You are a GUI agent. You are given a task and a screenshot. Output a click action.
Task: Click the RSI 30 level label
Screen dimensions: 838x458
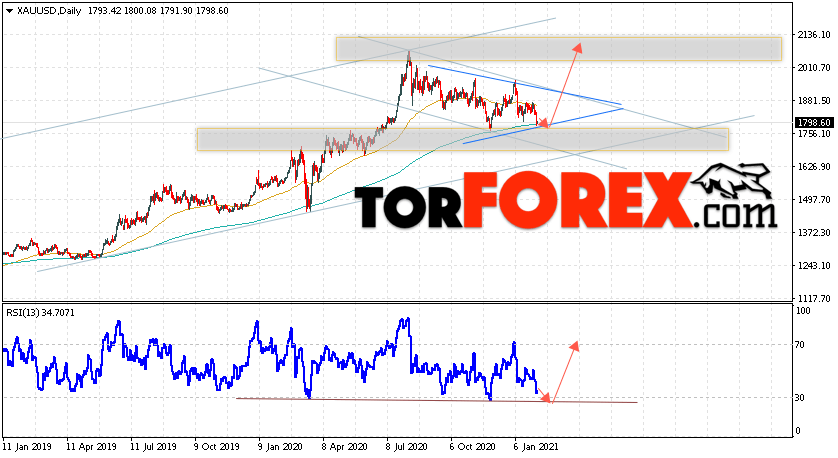coord(800,398)
